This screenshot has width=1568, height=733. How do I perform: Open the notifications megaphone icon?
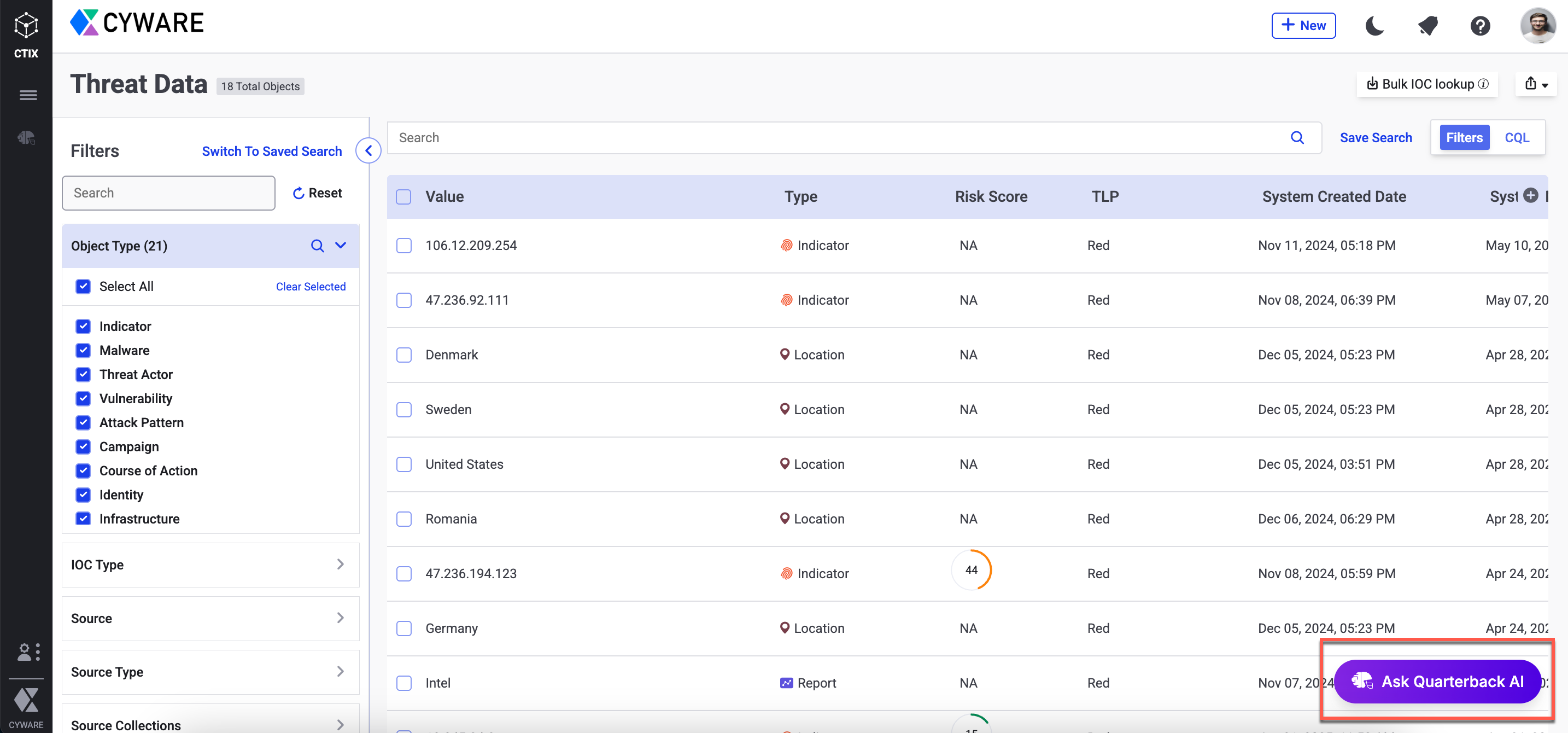click(1427, 26)
